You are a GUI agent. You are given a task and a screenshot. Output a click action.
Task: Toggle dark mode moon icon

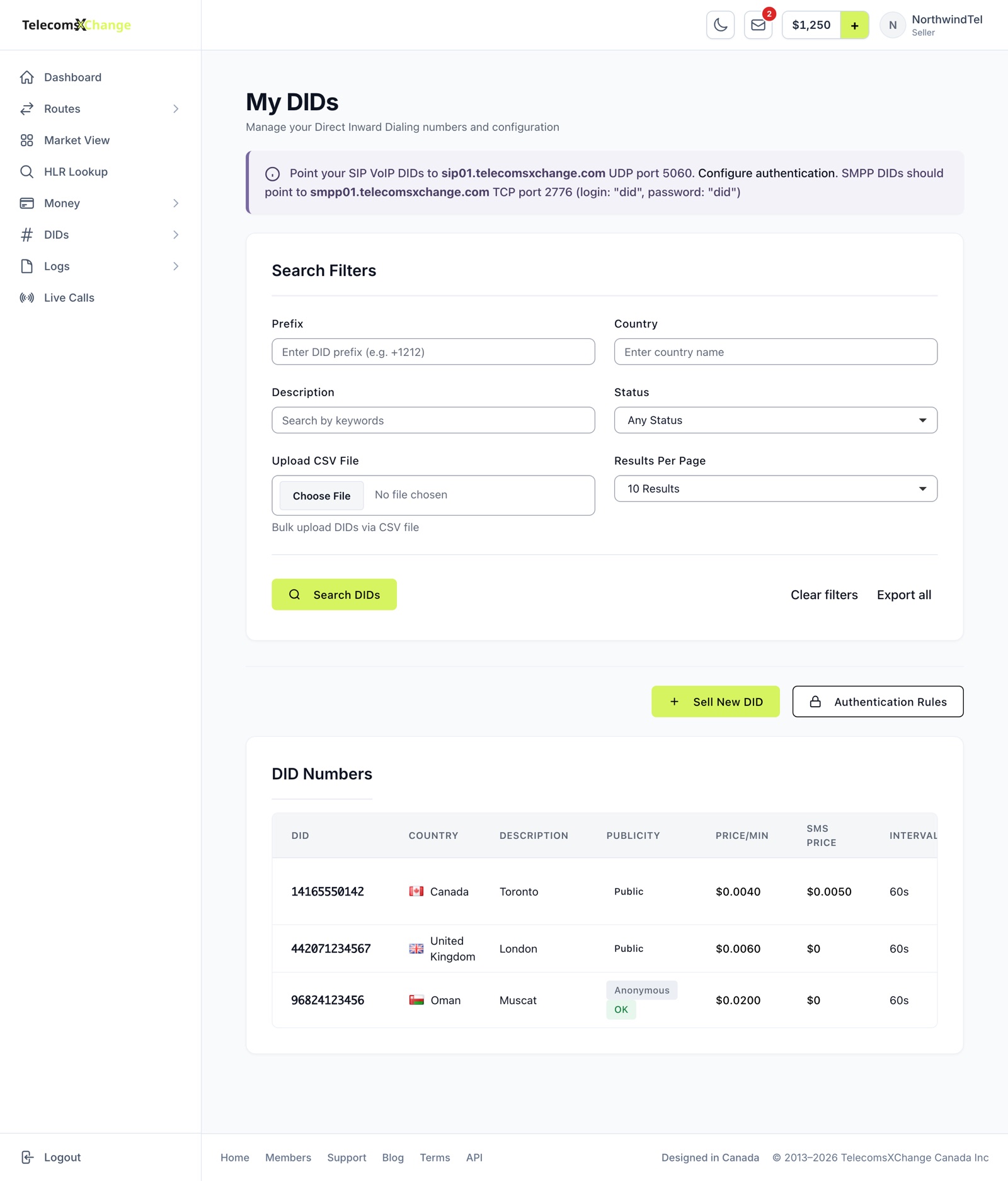click(720, 25)
